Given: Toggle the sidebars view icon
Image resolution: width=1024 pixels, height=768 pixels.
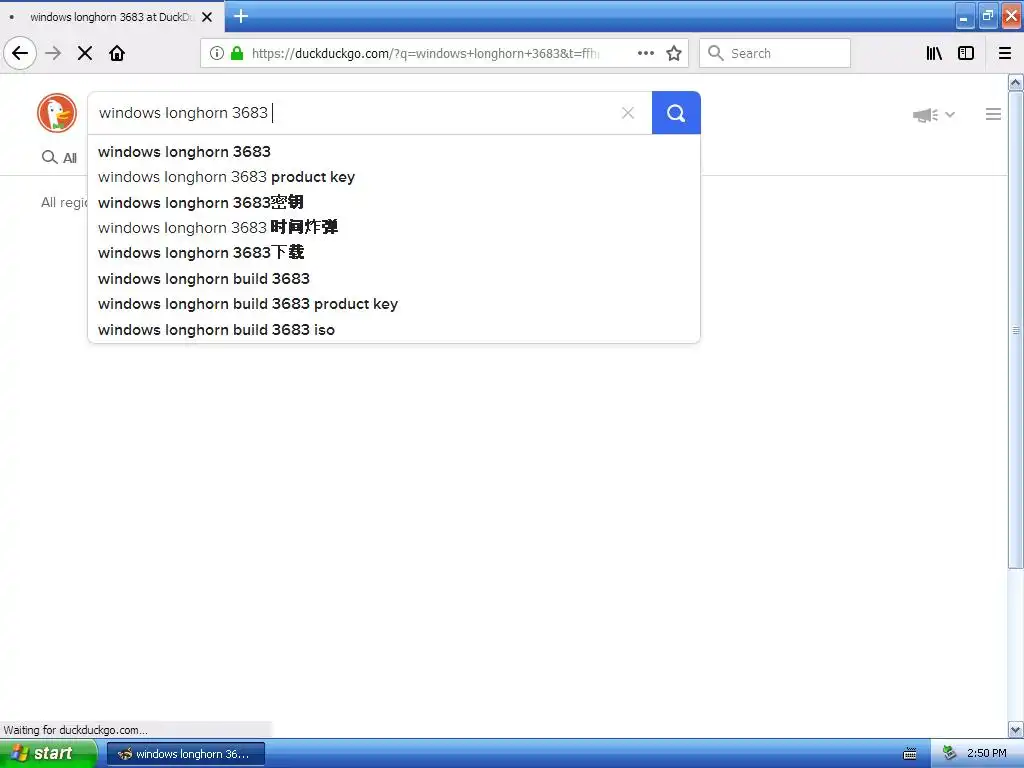Looking at the screenshot, I should (966, 54).
